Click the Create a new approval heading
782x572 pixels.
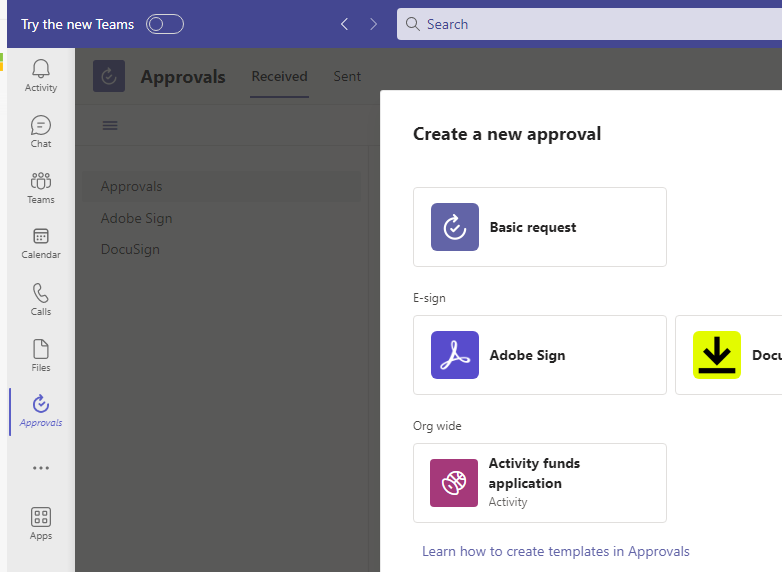(507, 134)
